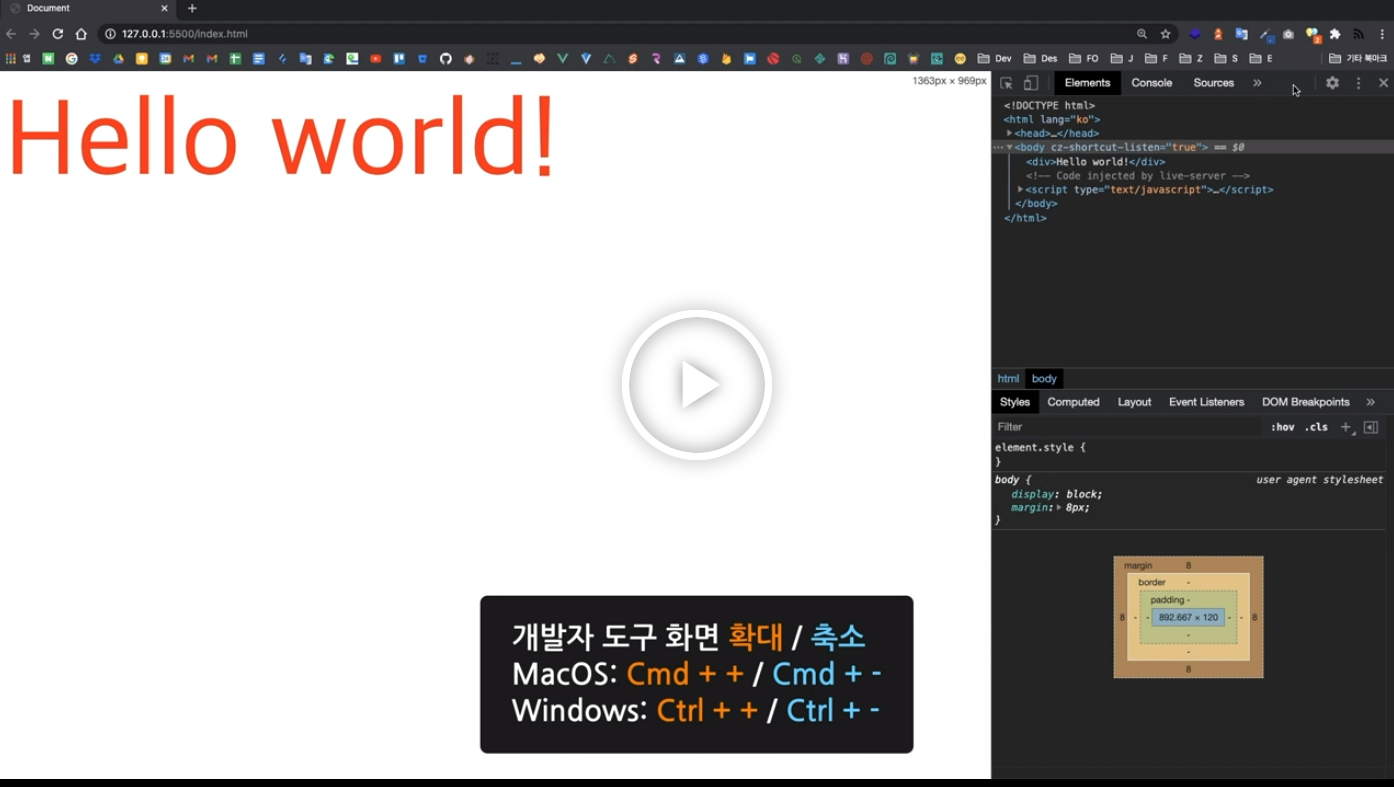Open the Computed tab
The width and height of the screenshot is (1394, 787).
click(1073, 402)
